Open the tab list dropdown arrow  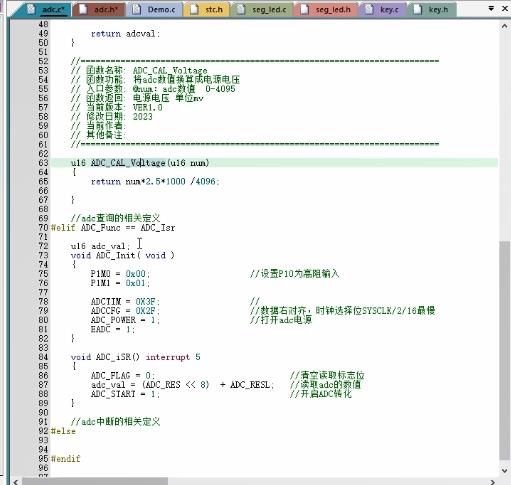(x=491, y=9)
